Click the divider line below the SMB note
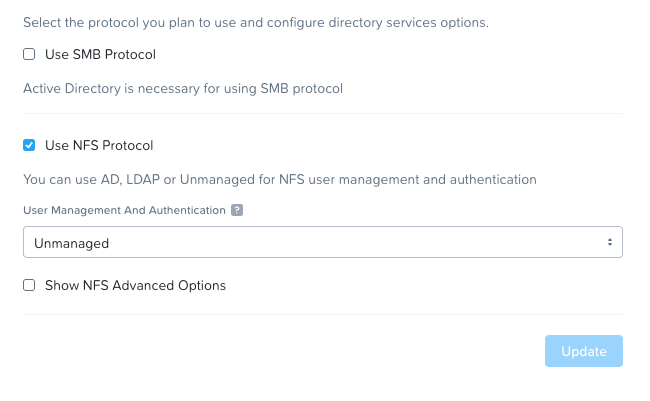 coord(322,113)
